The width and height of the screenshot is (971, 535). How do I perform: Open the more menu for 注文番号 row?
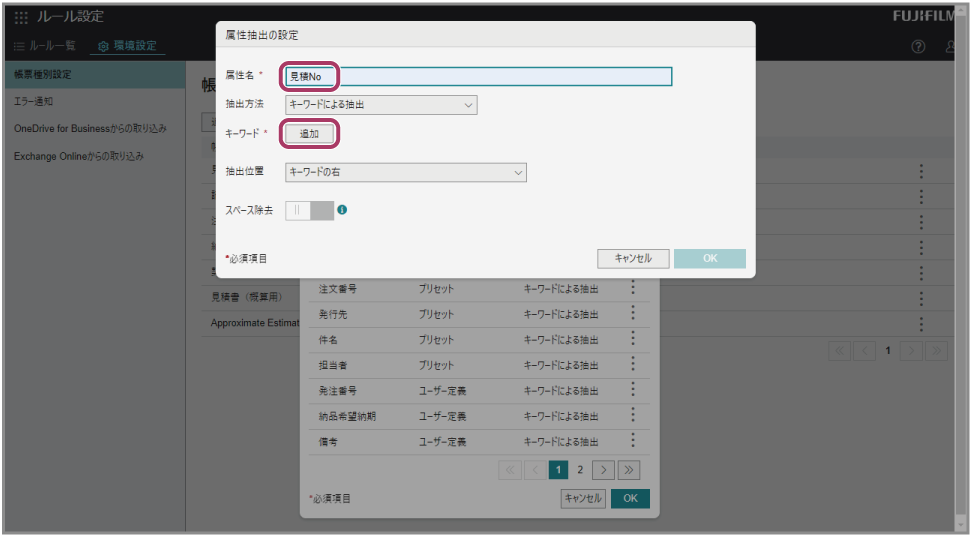[633, 287]
